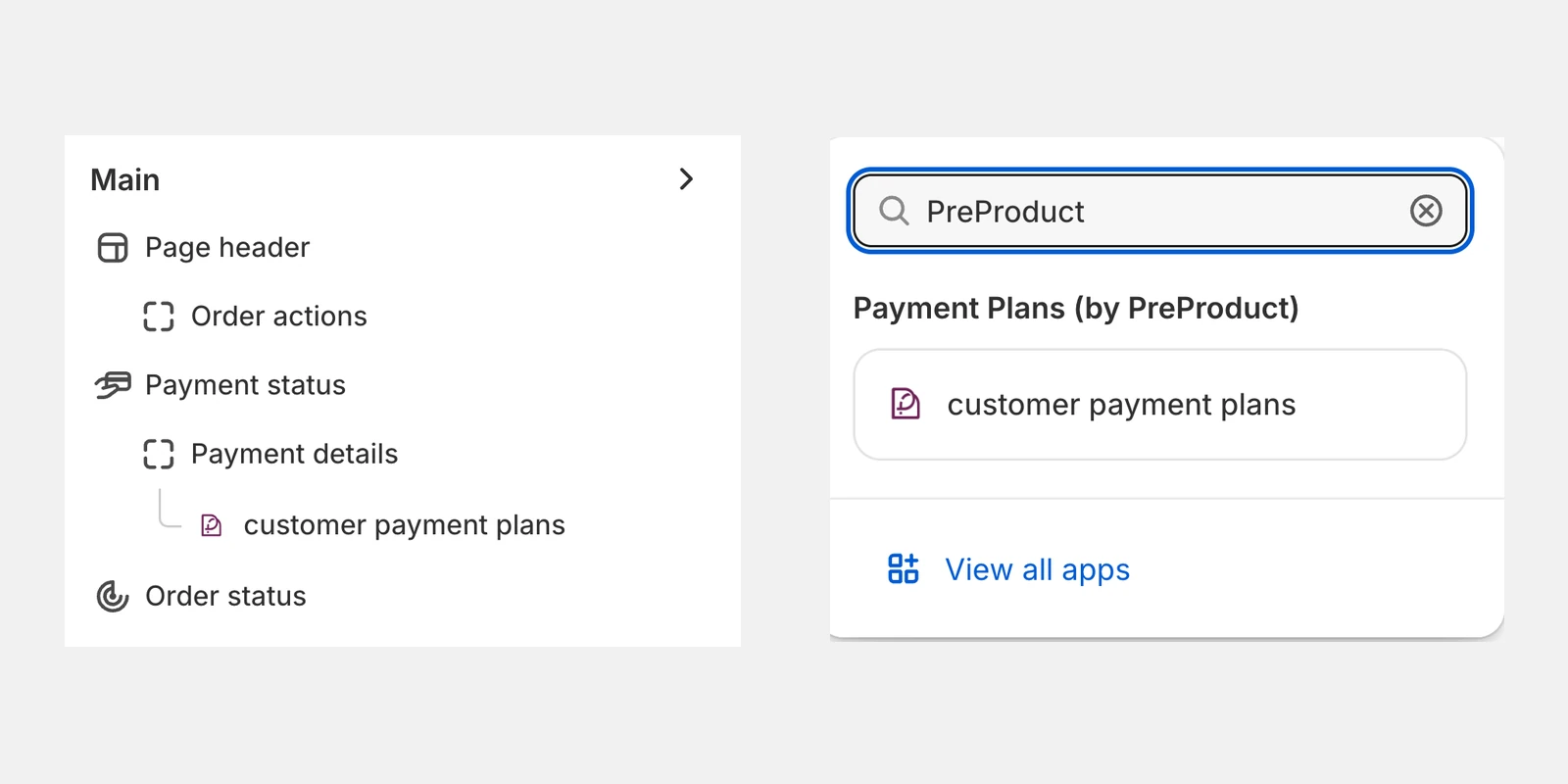1568x784 pixels.
Task: Select customer payment plans text in the sidebar tree
Action: pos(405,525)
